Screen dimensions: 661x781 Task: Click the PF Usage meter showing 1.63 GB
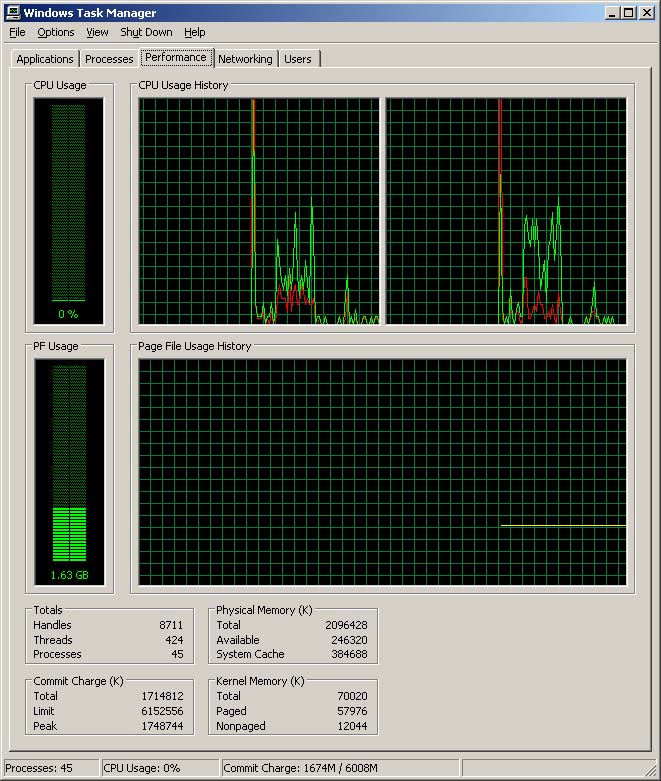tap(68, 472)
